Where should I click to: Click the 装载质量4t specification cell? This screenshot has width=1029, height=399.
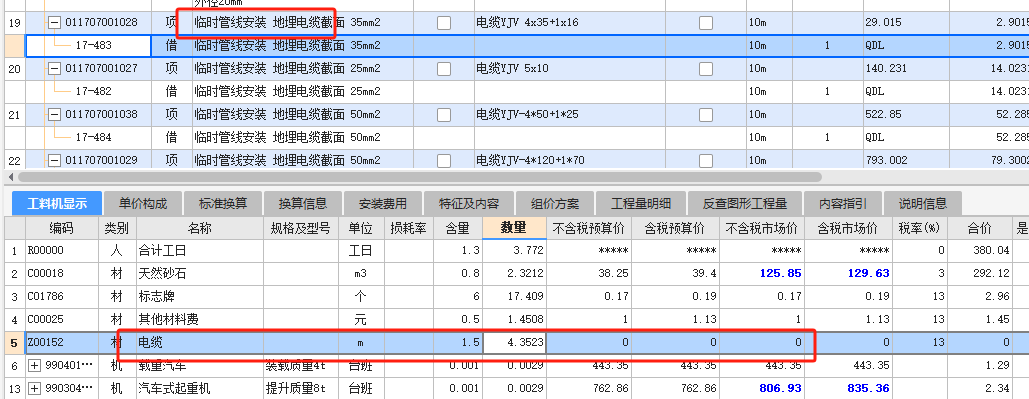tap(300, 366)
